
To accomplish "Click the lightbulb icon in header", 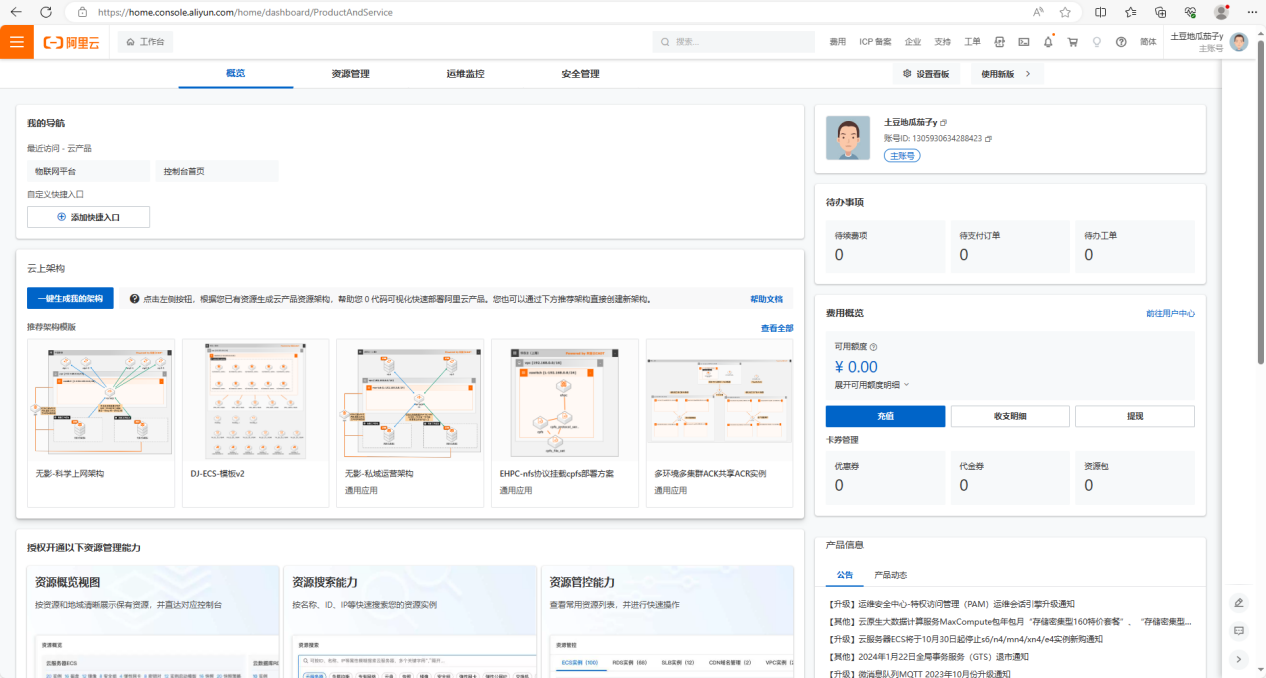I will click(x=1096, y=42).
